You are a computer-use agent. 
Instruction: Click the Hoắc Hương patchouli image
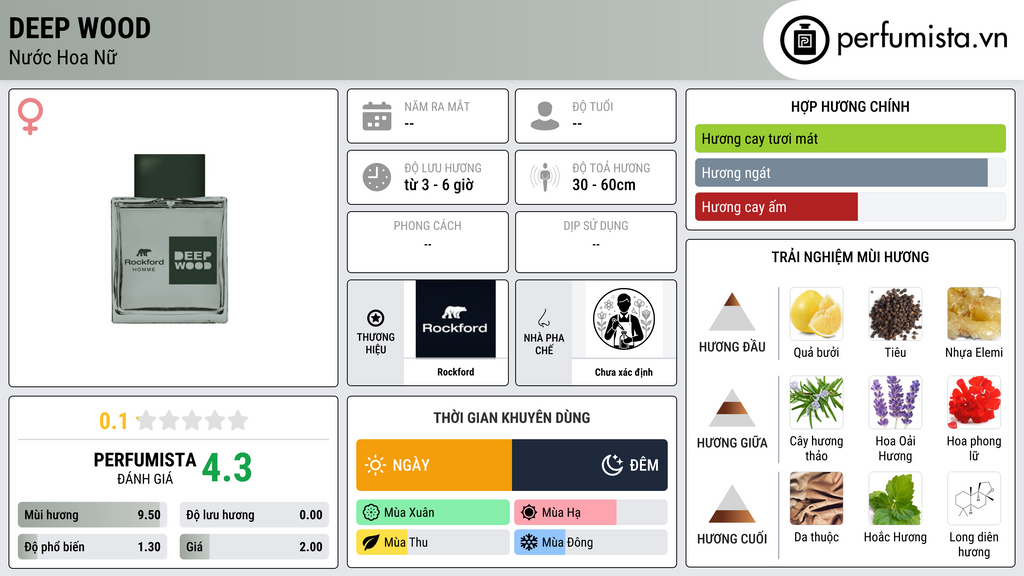coord(895,499)
